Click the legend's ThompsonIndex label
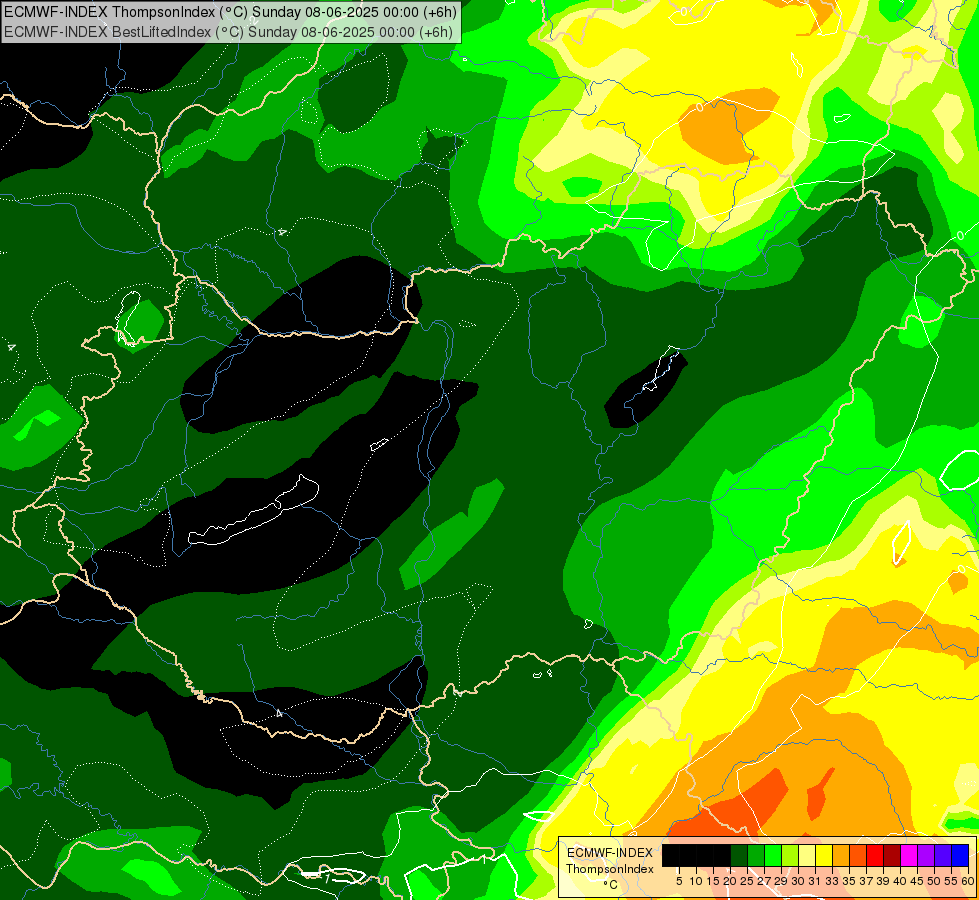This screenshot has width=979, height=900. (609, 869)
